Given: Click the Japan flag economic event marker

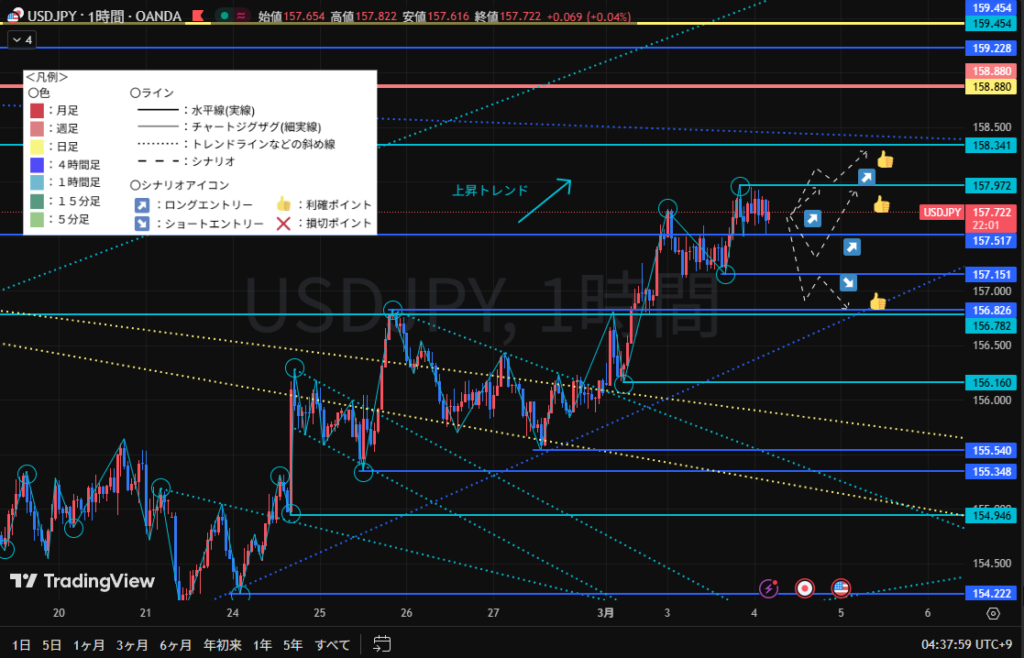Looking at the screenshot, I should tap(803, 588).
